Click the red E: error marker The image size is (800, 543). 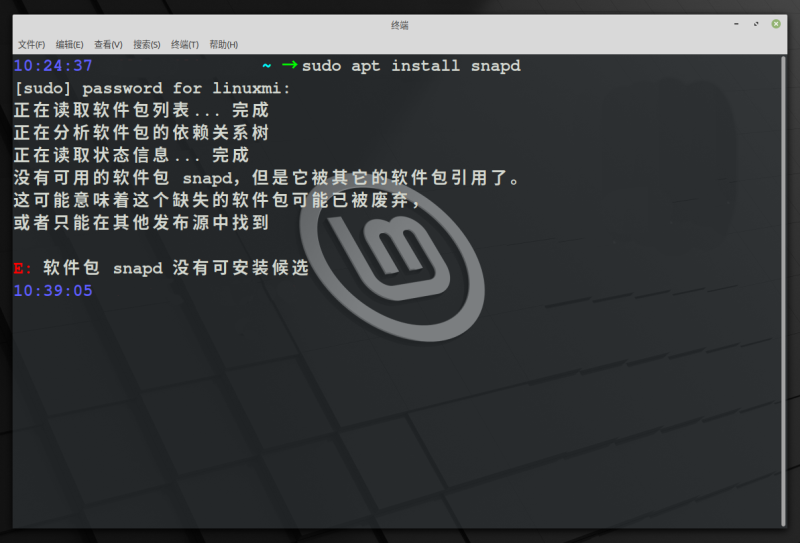pos(23,268)
